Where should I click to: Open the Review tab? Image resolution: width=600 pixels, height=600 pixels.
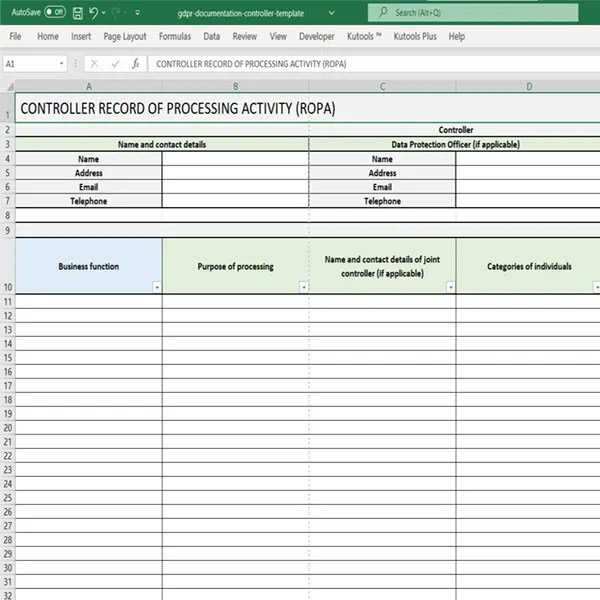point(245,36)
